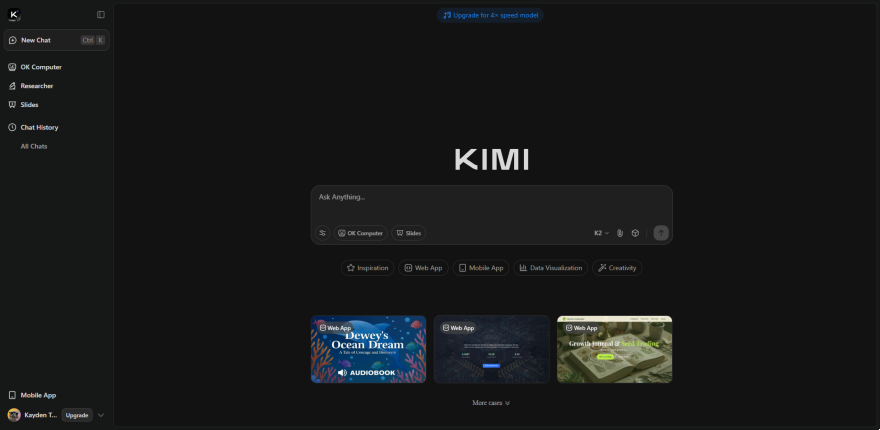Open Researcher in the sidebar
The image size is (880, 430).
click(36, 86)
